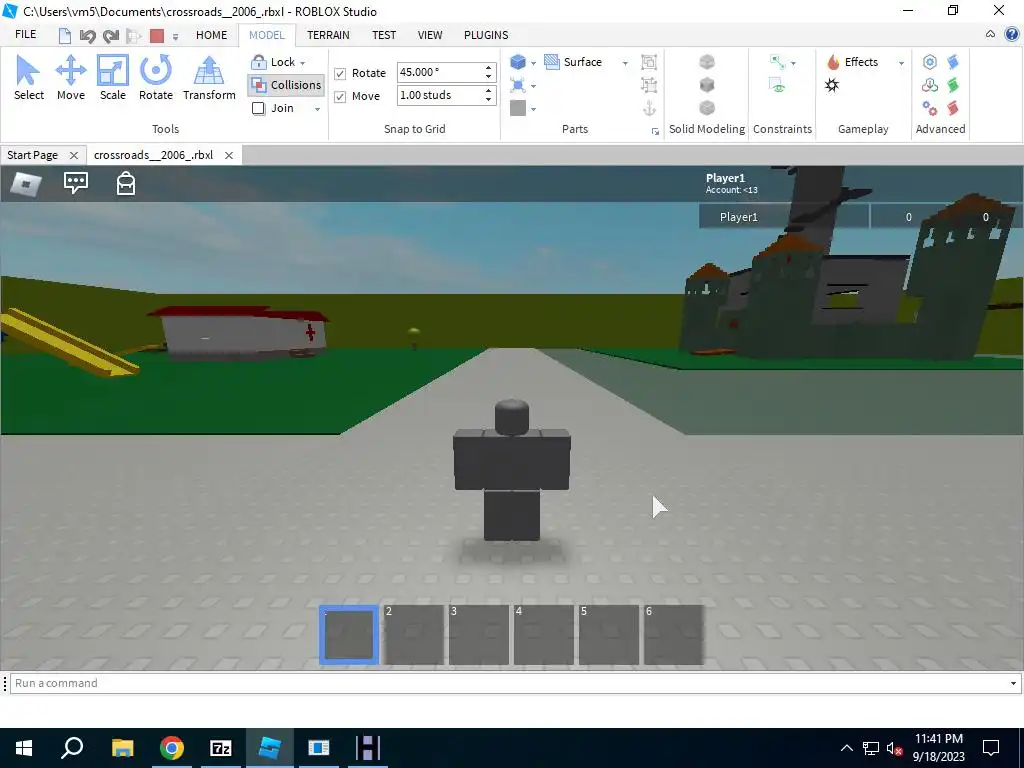The width and height of the screenshot is (1024, 768).
Task: Toggle the Join surfaces checkbox
Action: click(259, 108)
